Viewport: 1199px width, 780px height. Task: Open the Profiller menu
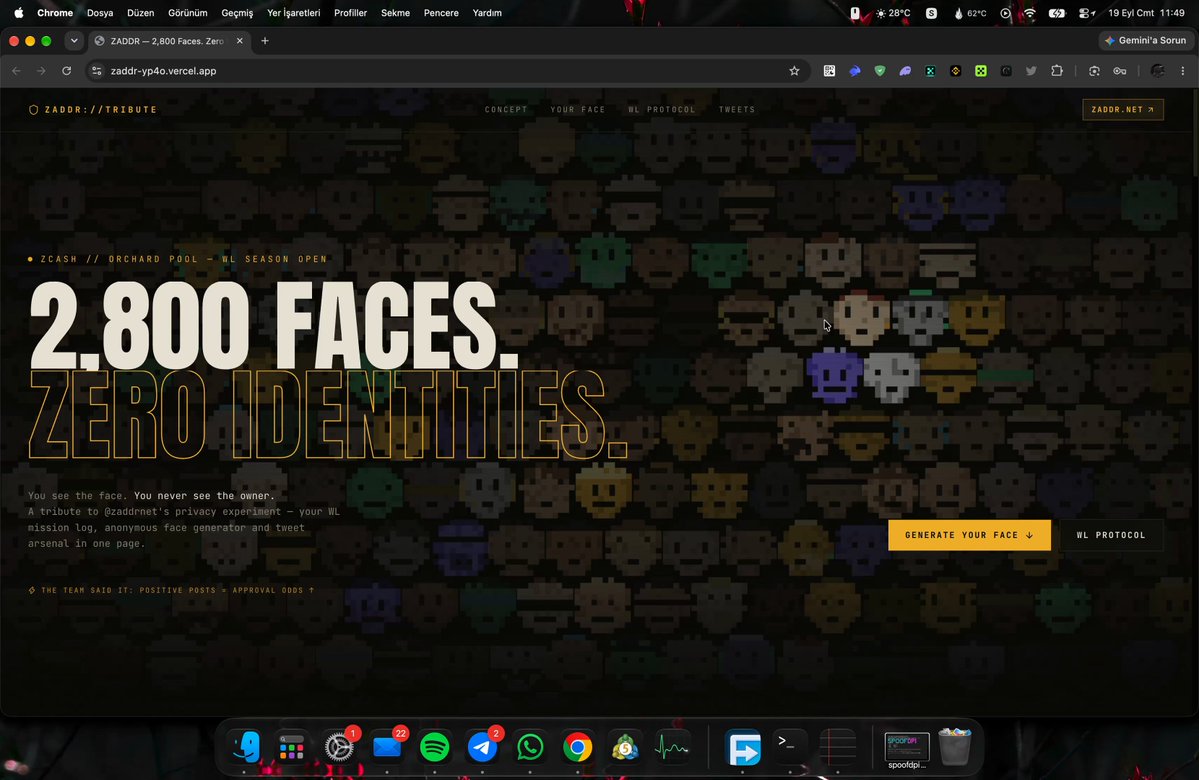point(350,13)
